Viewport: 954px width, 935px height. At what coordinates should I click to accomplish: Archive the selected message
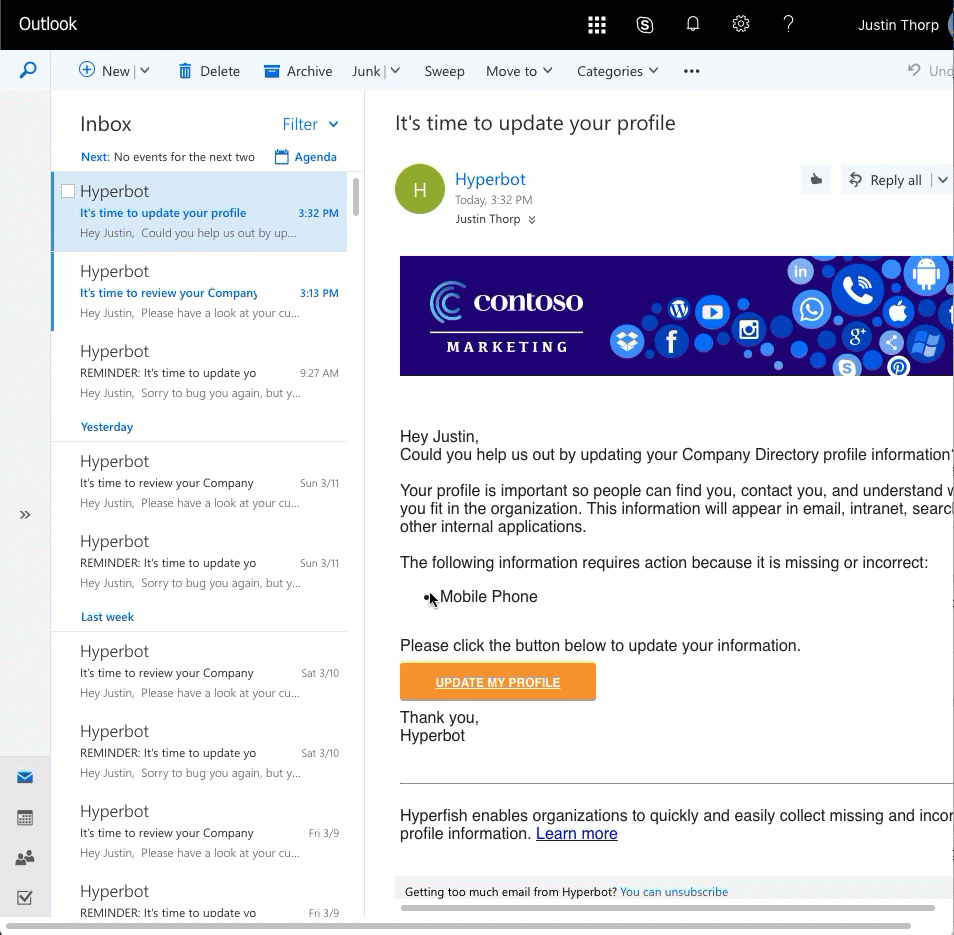pyautogui.click(x=298, y=71)
